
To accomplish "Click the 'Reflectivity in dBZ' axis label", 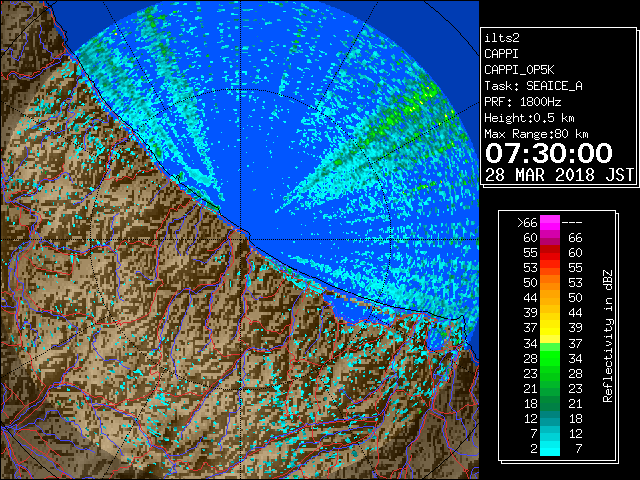I will tap(607, 336).
